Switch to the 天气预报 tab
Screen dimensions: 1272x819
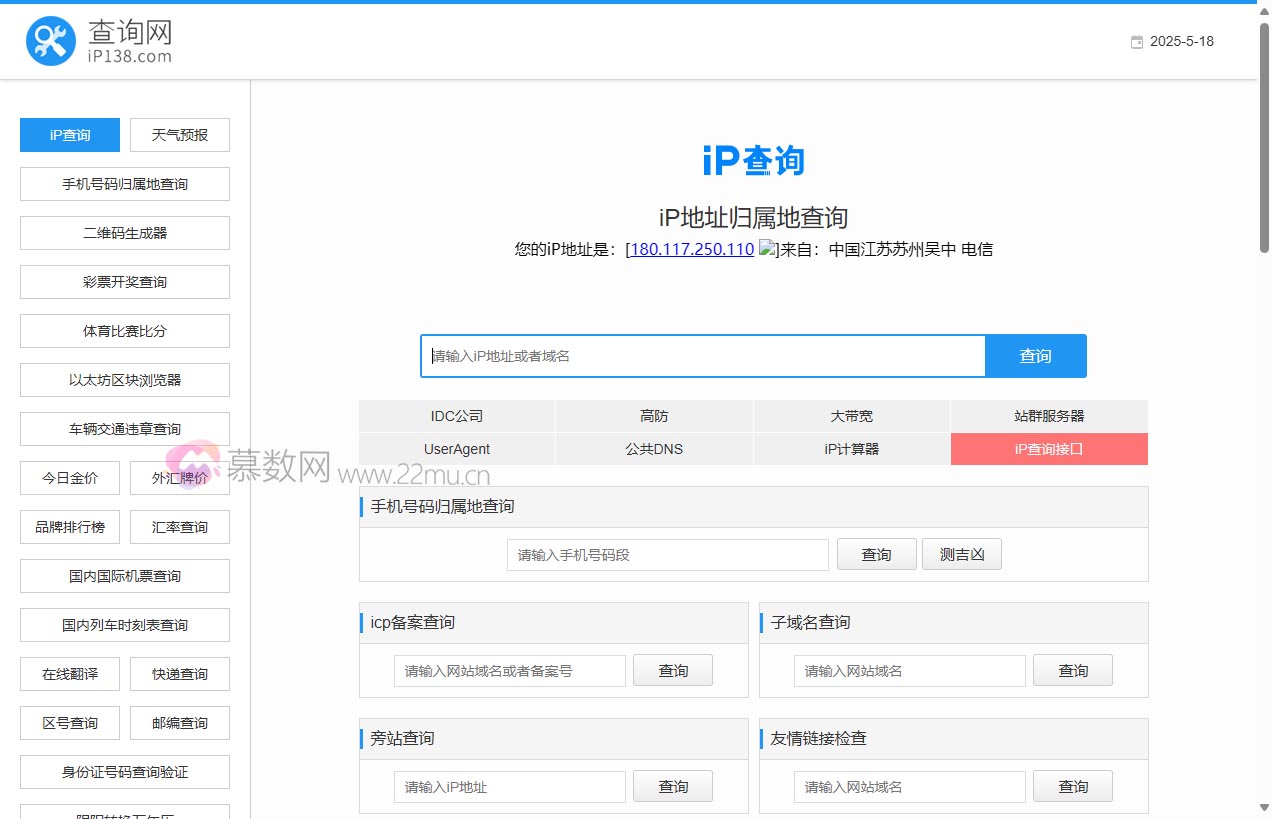tap(180, 134)
